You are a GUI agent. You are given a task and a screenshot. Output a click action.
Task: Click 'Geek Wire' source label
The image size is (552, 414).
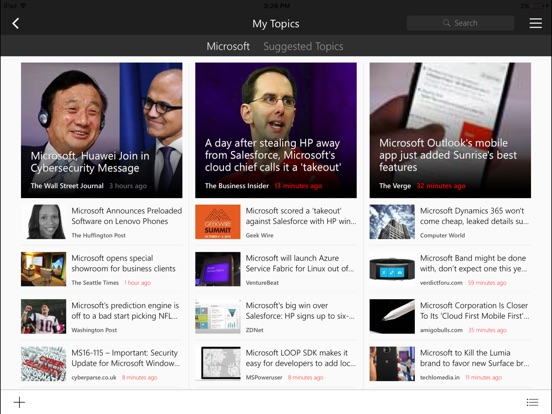(259, 235)
